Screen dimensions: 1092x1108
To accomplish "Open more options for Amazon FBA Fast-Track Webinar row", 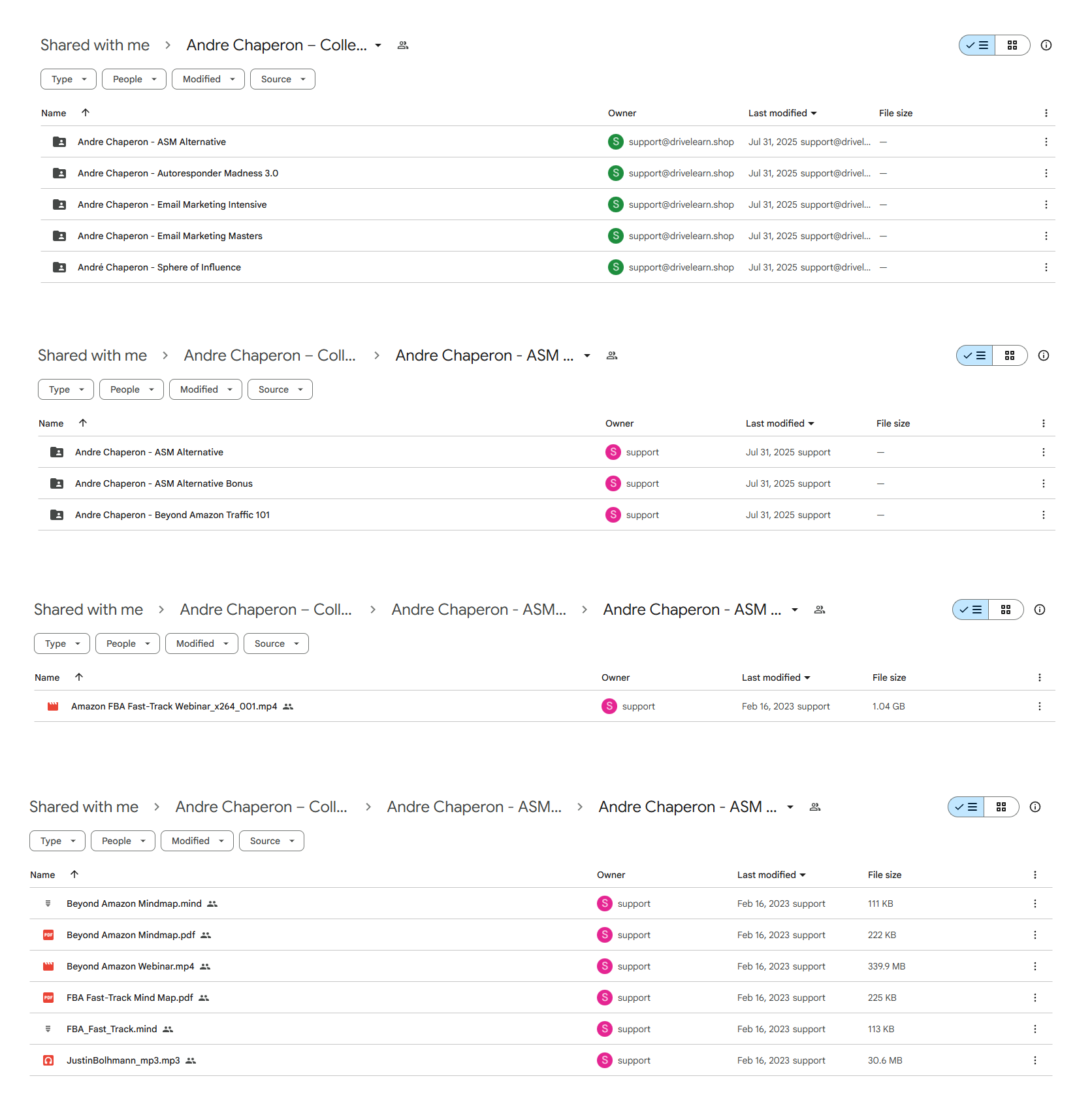I will [1040, 706].
